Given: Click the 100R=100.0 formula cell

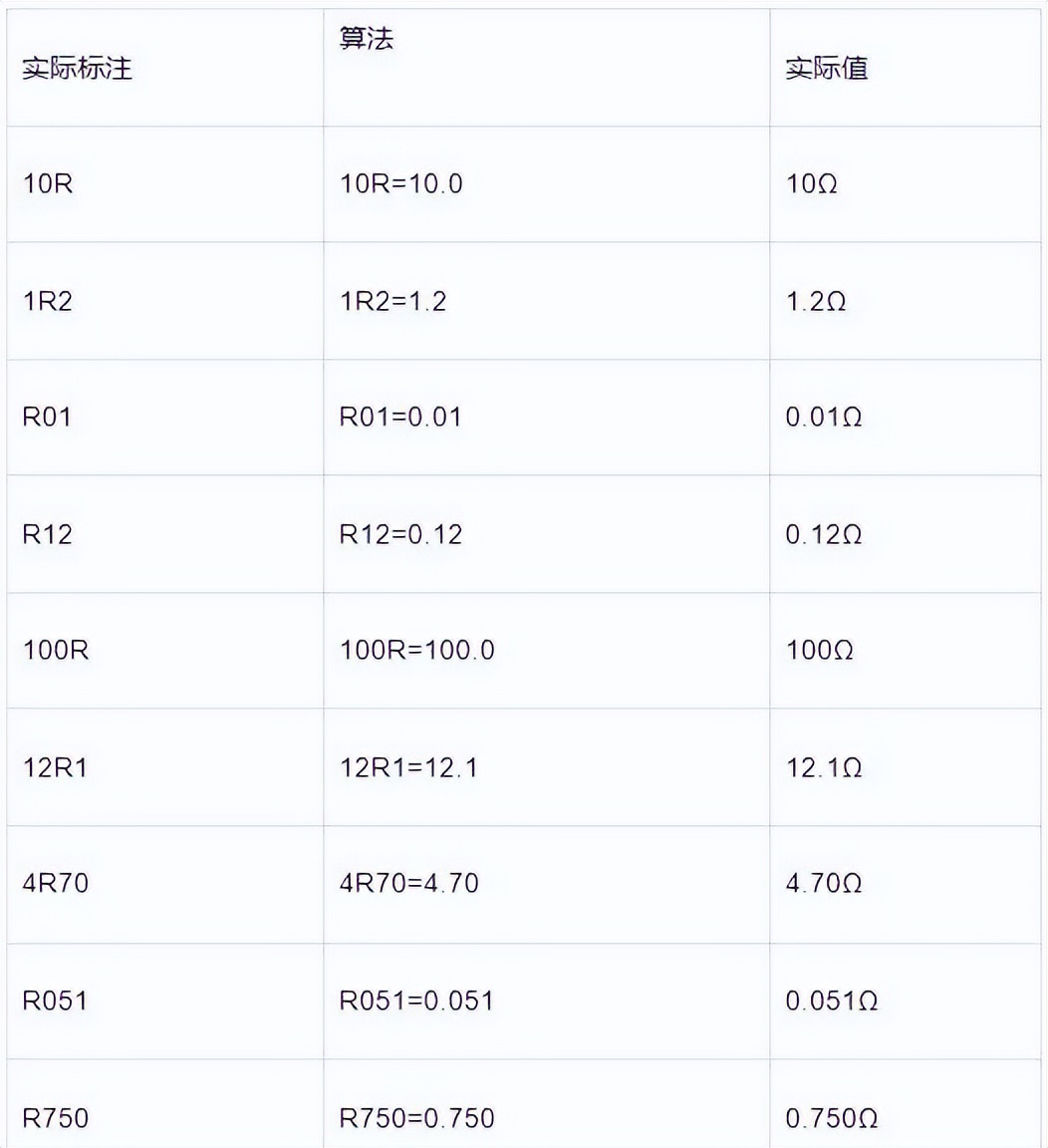Looking at the screenshot, I should [x=417, y=651].
